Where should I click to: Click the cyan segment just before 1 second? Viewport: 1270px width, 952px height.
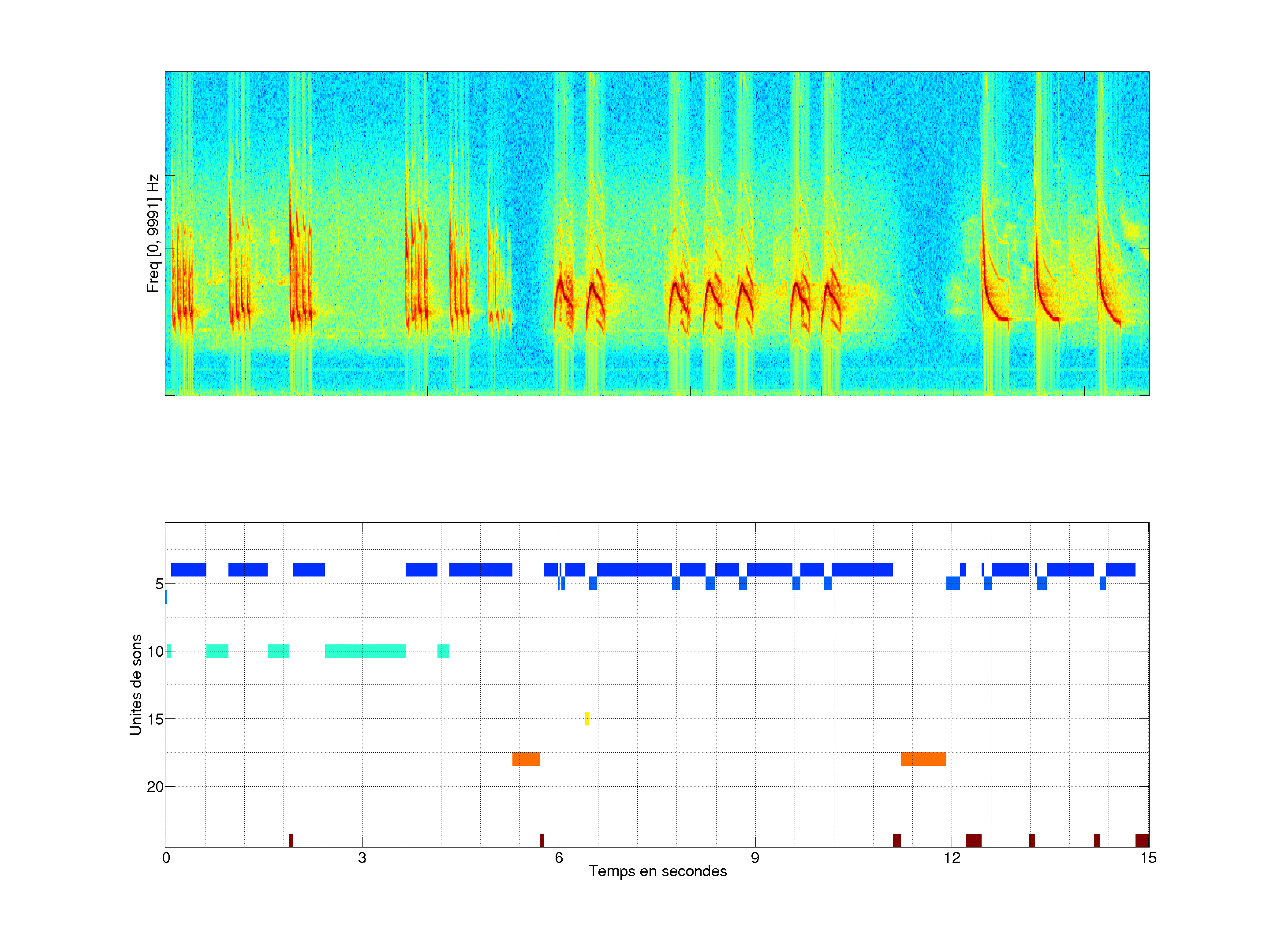tap(217, 651)
